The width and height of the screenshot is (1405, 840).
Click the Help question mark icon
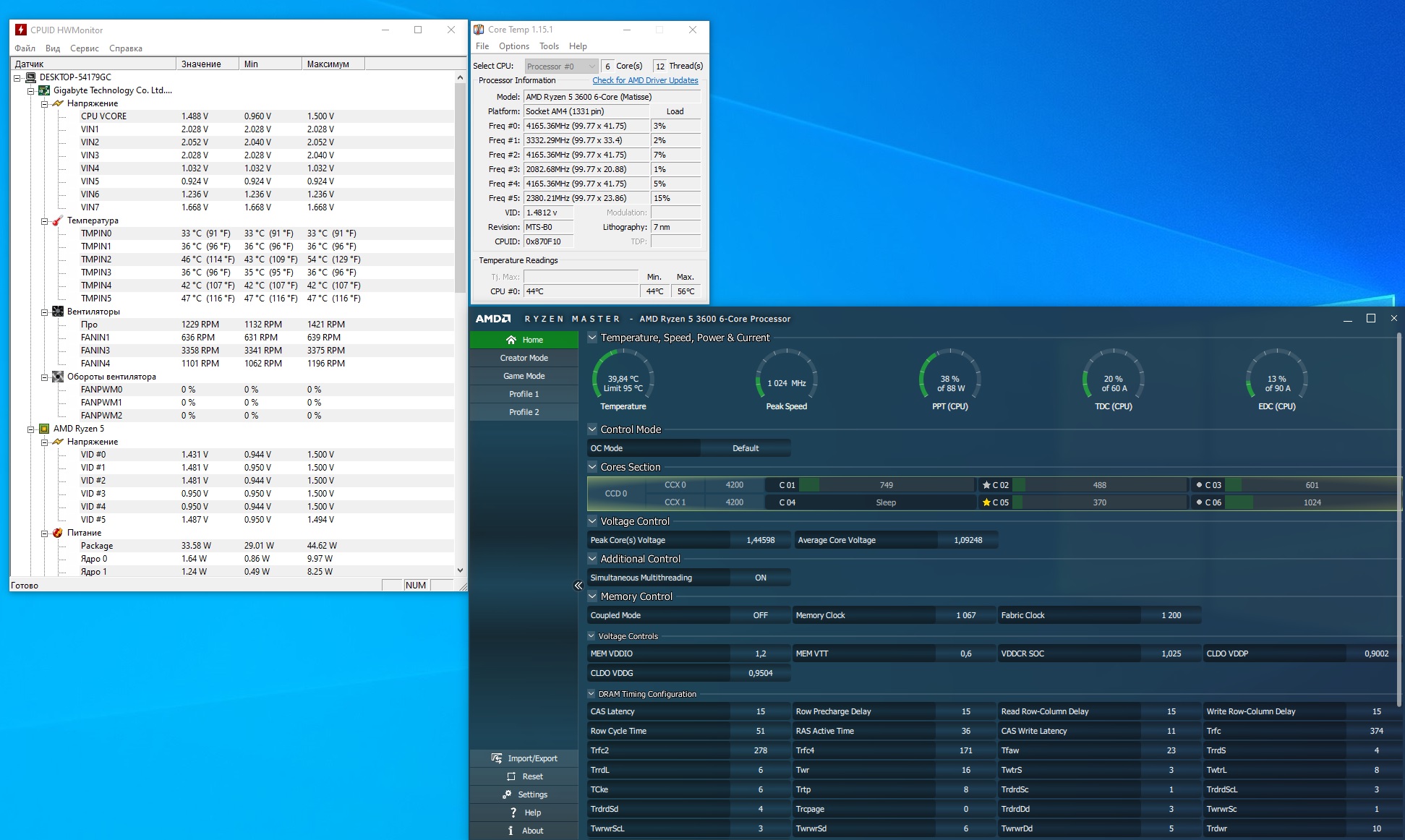[x=513, y=813]
